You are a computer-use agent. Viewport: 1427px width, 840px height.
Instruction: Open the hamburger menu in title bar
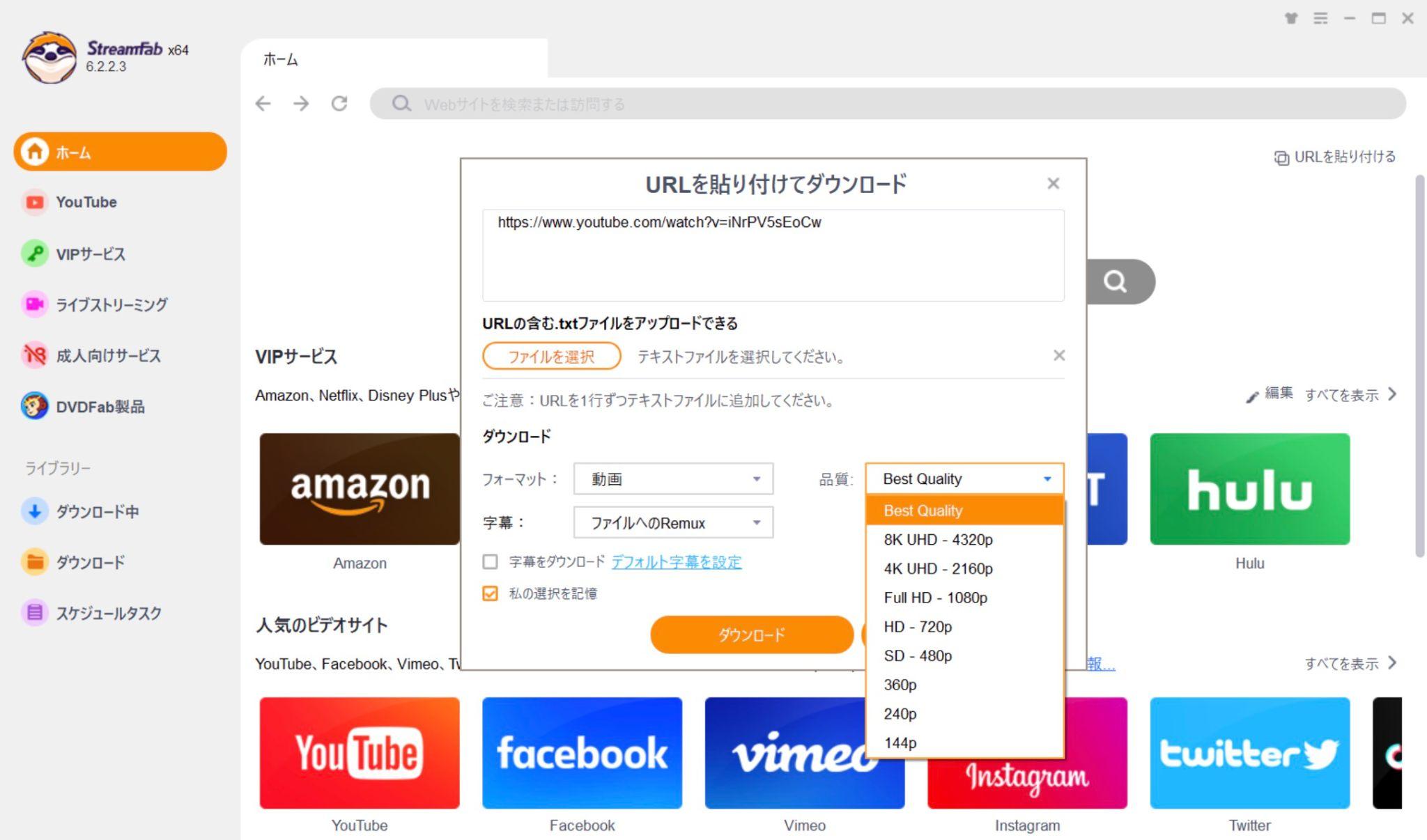point(1320,18)
